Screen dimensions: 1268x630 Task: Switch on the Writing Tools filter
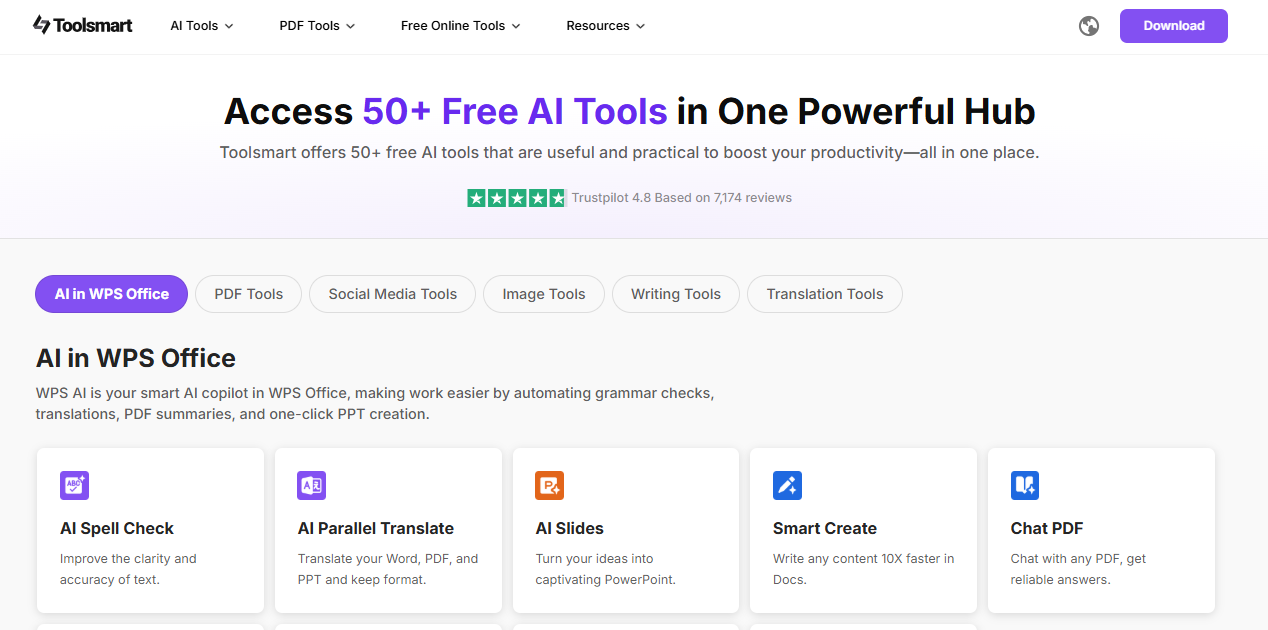pyautogui.click(x=675, y=294)
